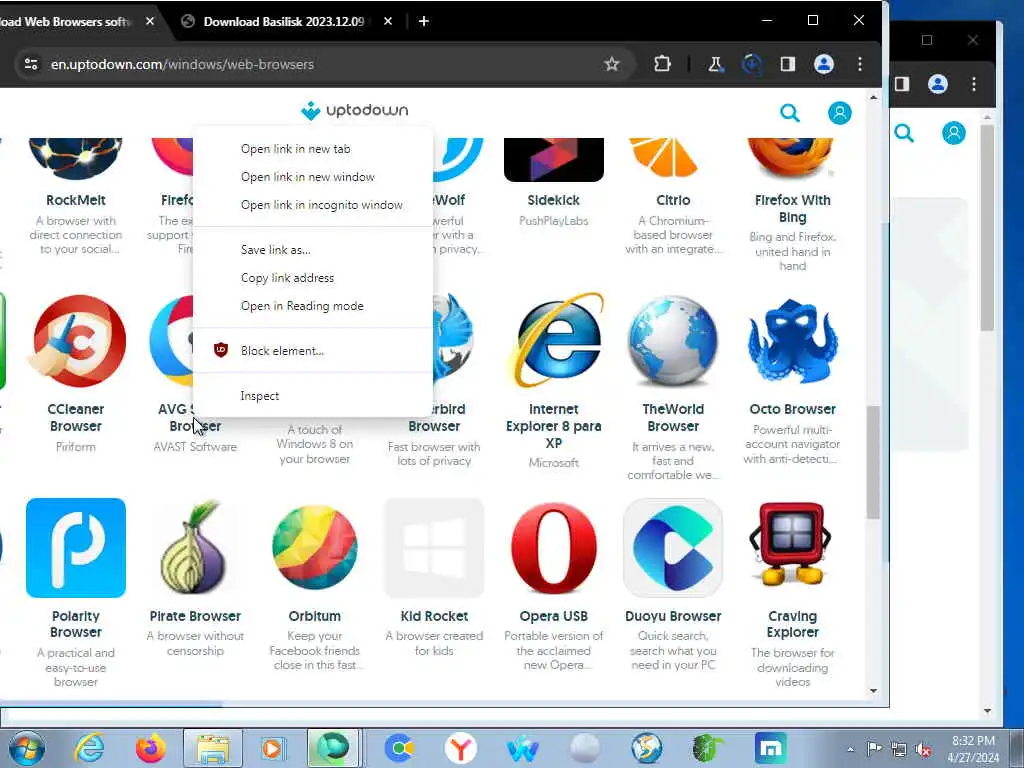1024x768 pixels.
Task: Open the Opera USB title link
Action: click(554, 616)
